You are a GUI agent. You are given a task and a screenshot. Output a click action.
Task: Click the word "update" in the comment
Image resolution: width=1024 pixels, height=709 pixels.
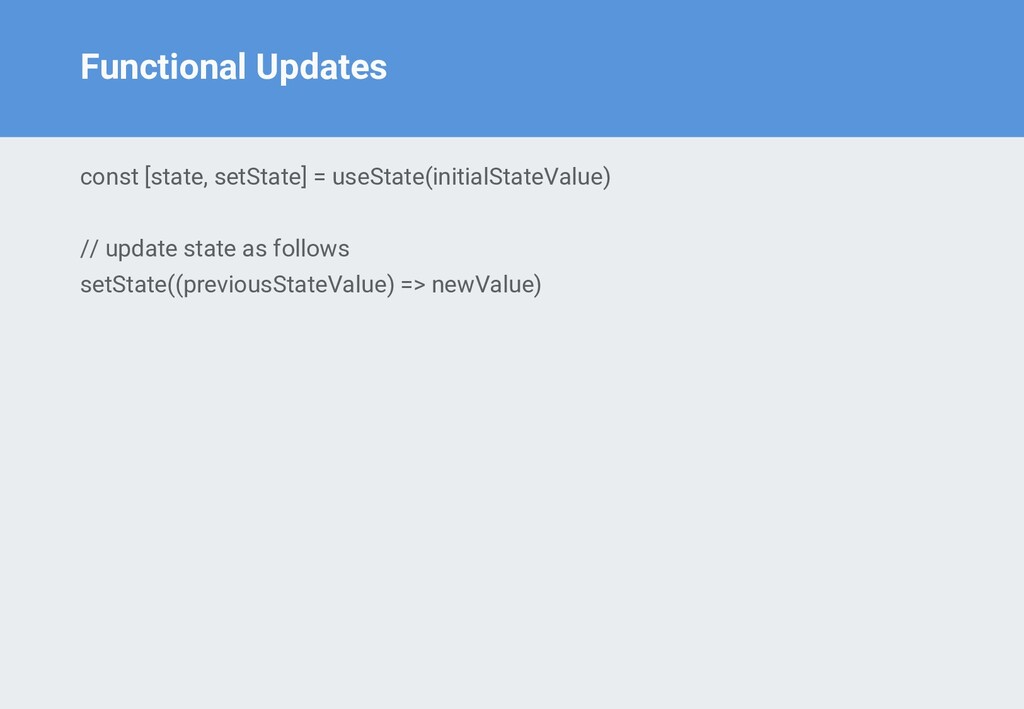[x=141, y=248]
